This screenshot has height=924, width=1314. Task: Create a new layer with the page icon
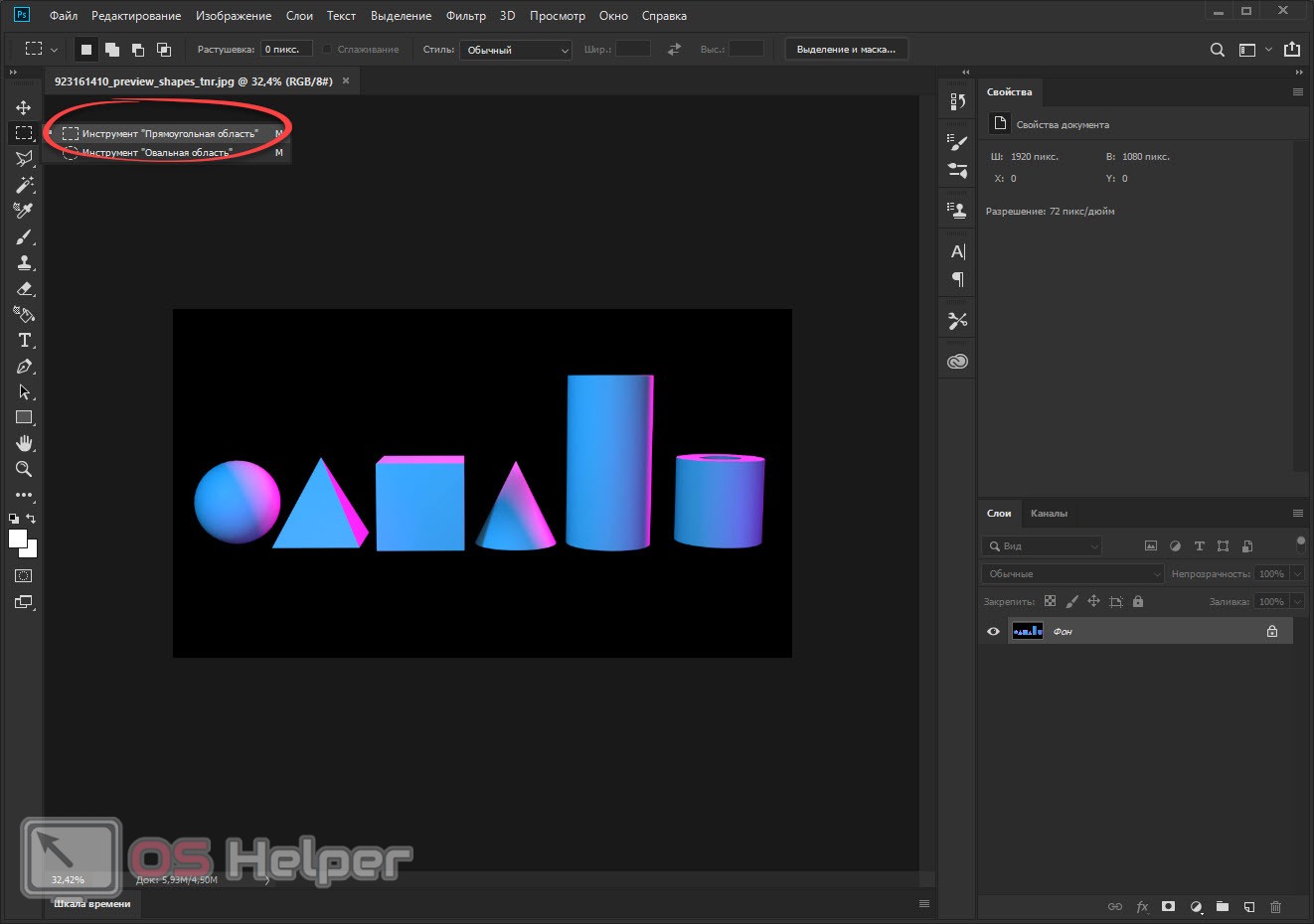point(1249,907)
